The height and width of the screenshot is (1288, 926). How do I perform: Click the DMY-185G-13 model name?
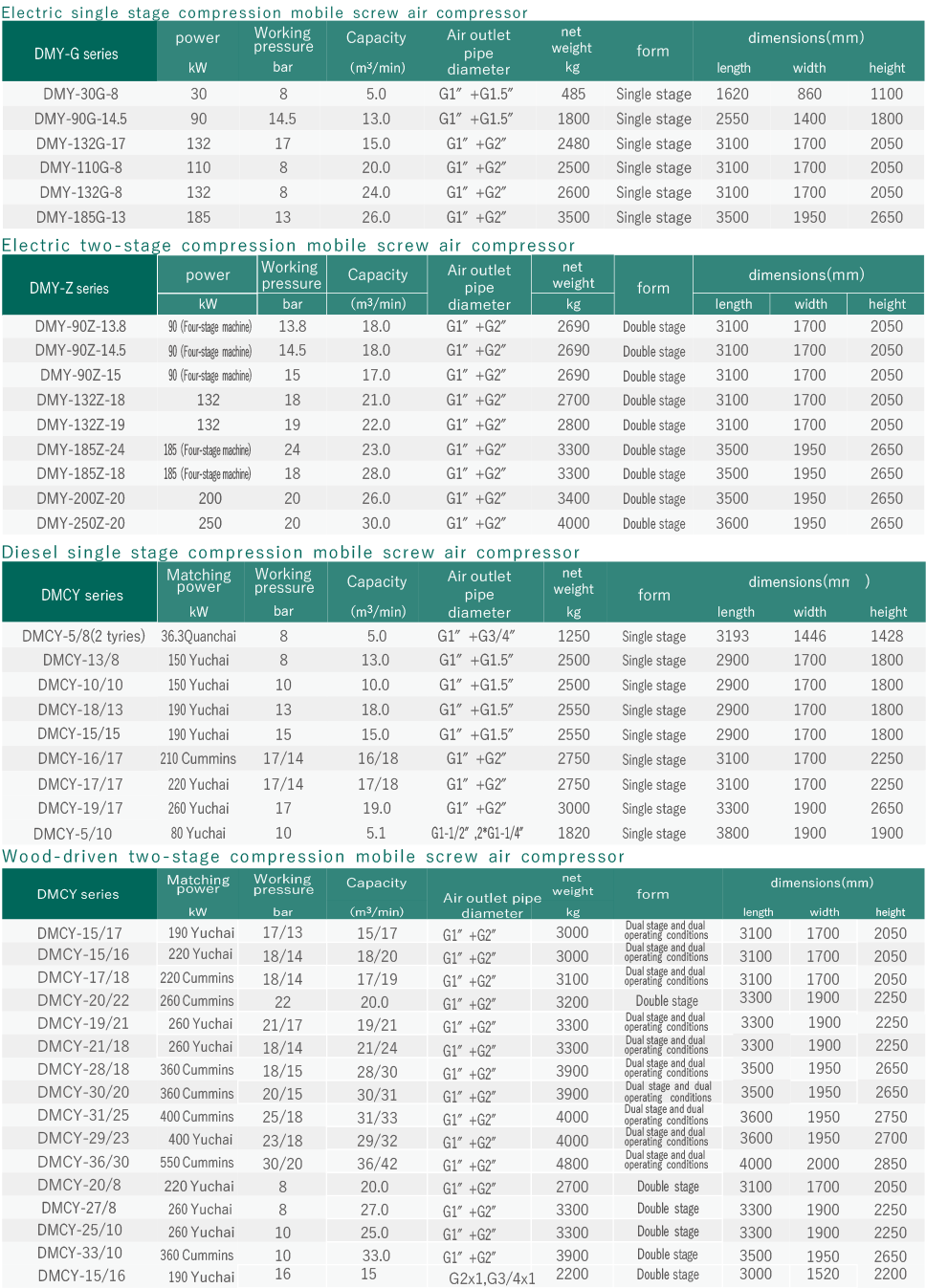[x=80, y=217]
